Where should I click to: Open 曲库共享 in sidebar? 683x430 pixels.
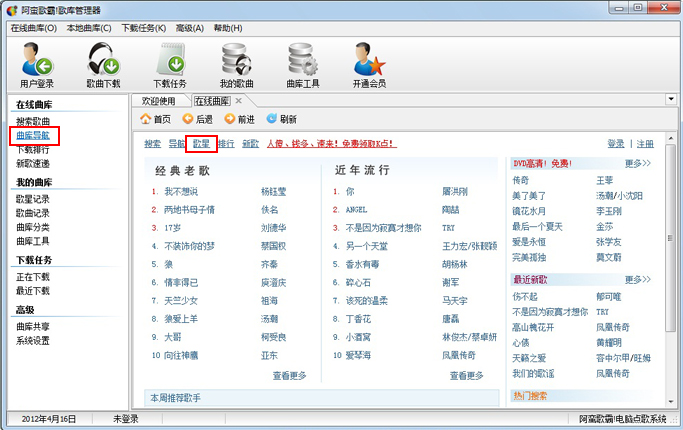click(x=33, y=326)
